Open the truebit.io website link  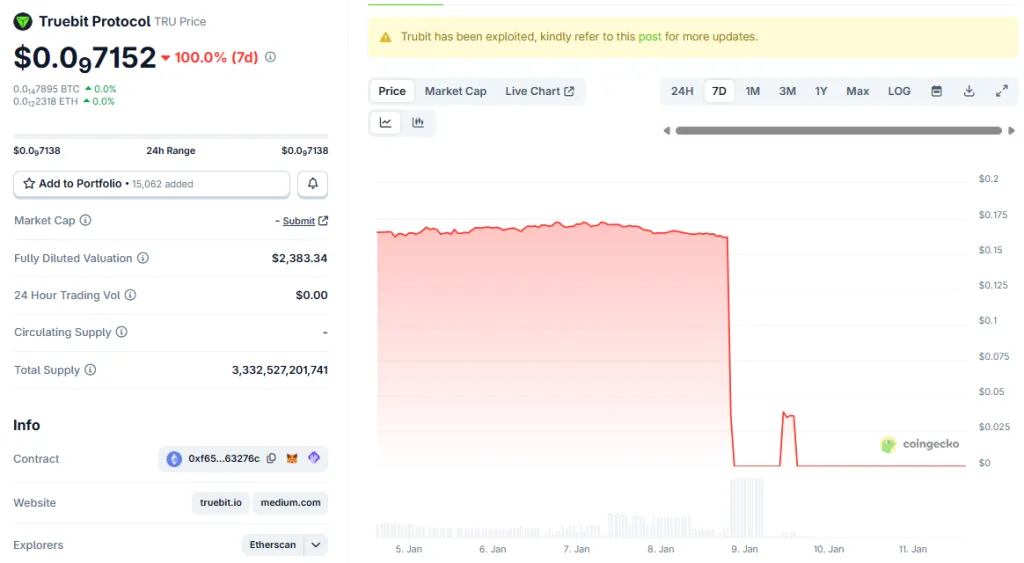pyautogui.click(x=220, y=503)
